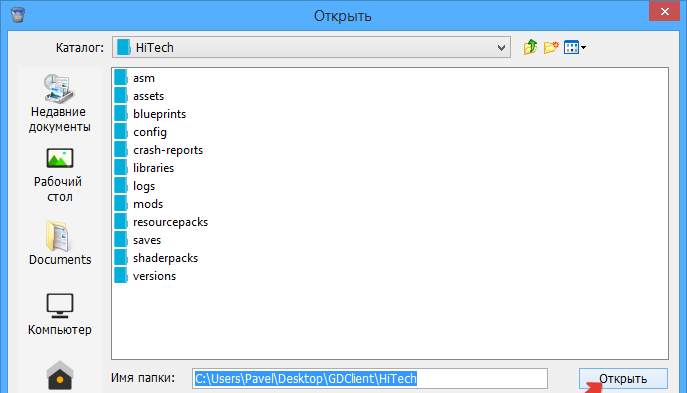
Task: Open the home location shortcut
Action: point(60,375)
